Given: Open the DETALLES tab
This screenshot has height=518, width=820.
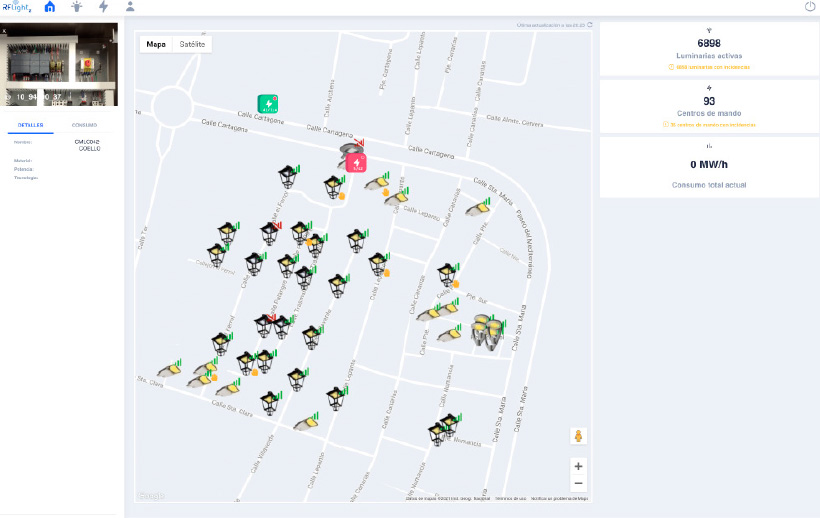Looking at the screenshot, I should [30, 125].
